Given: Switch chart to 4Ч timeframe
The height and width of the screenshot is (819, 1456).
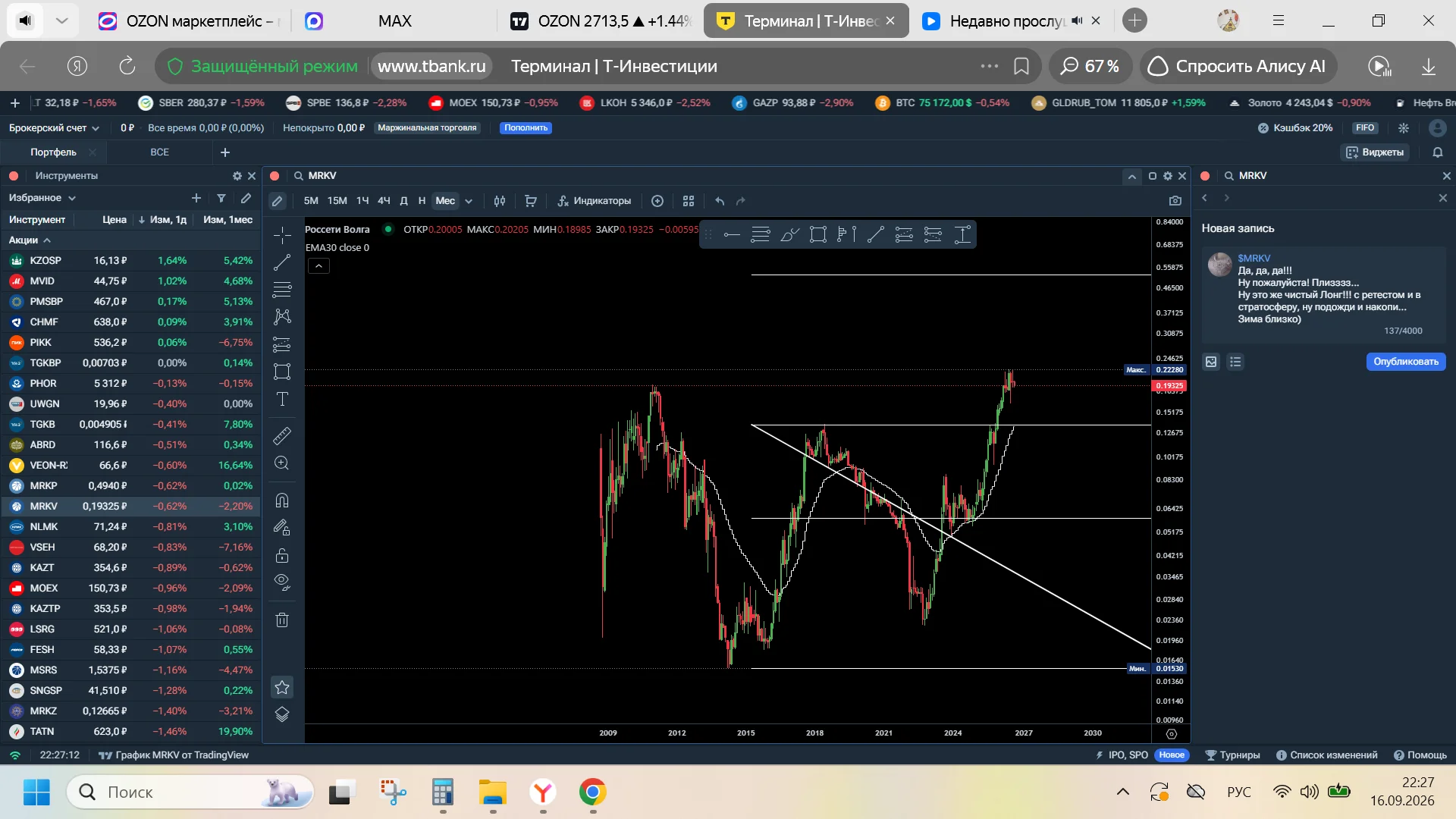Looking at the screenshot, I should coord(384,201).
